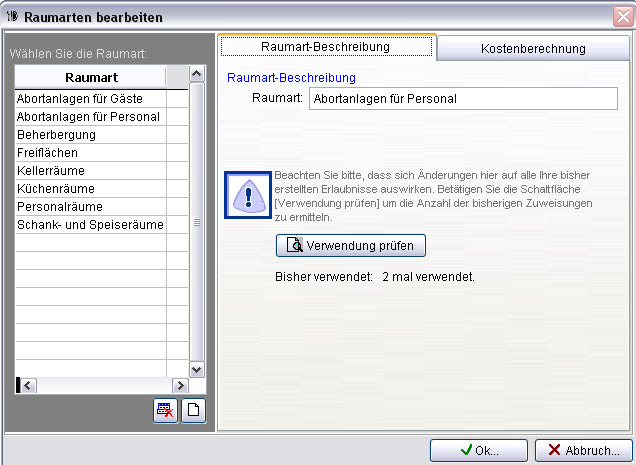Click the Raumart text input field
The image size is (636, 465).
click(x=463, y=98)
